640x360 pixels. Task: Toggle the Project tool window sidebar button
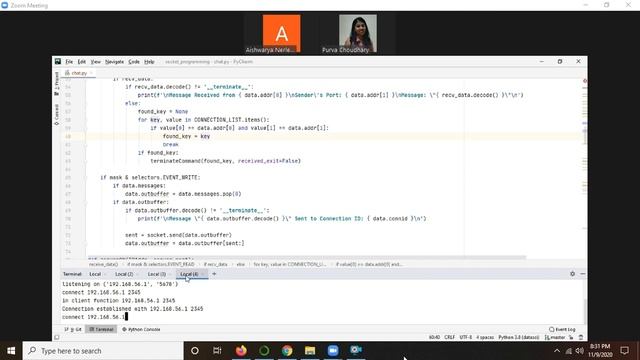click(57, 84)
